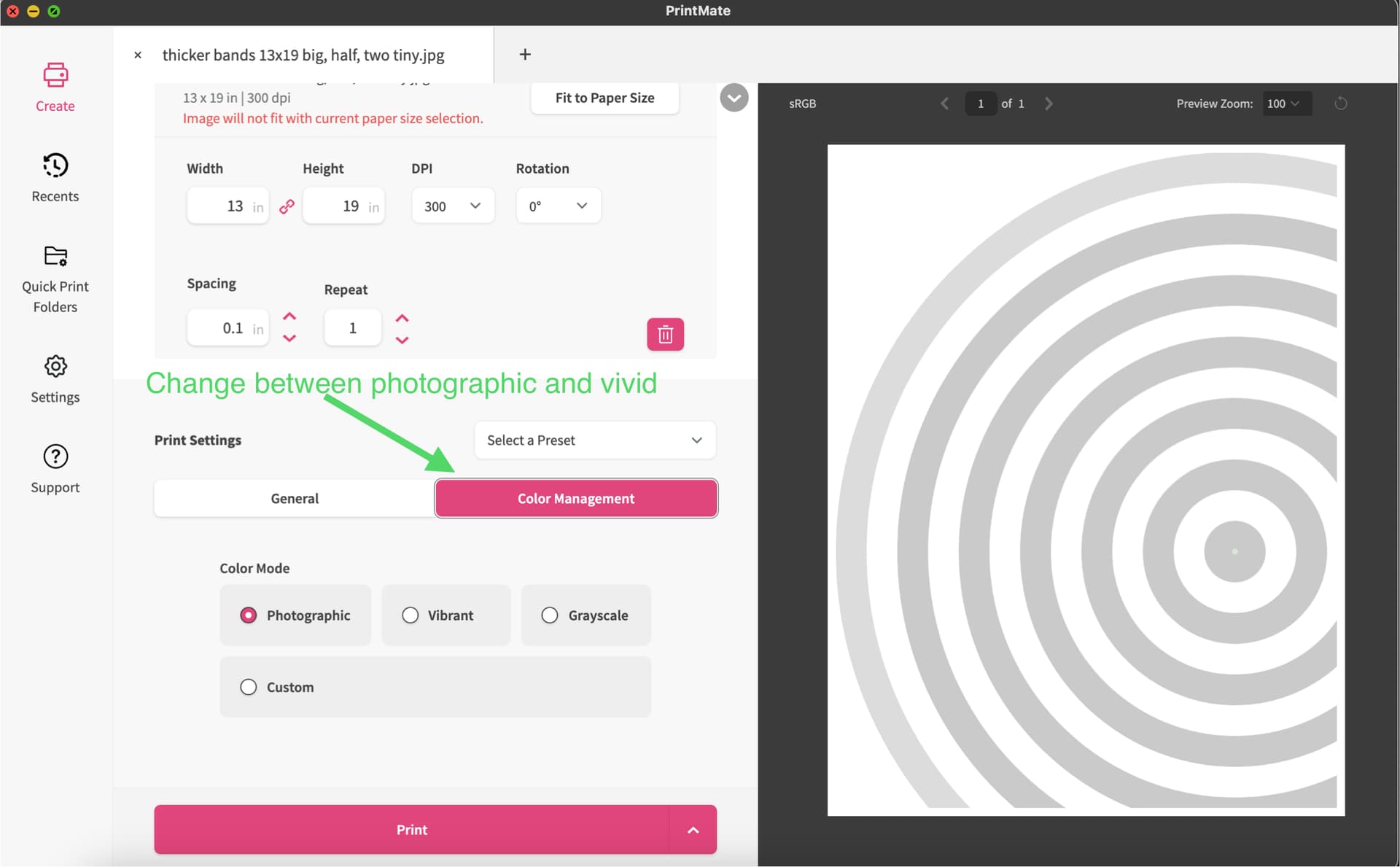Image resolution: width=1400 pixels, height=867 pixels.
Task: Add a new tab with plus icon
Action: click(x=525, y=55)
